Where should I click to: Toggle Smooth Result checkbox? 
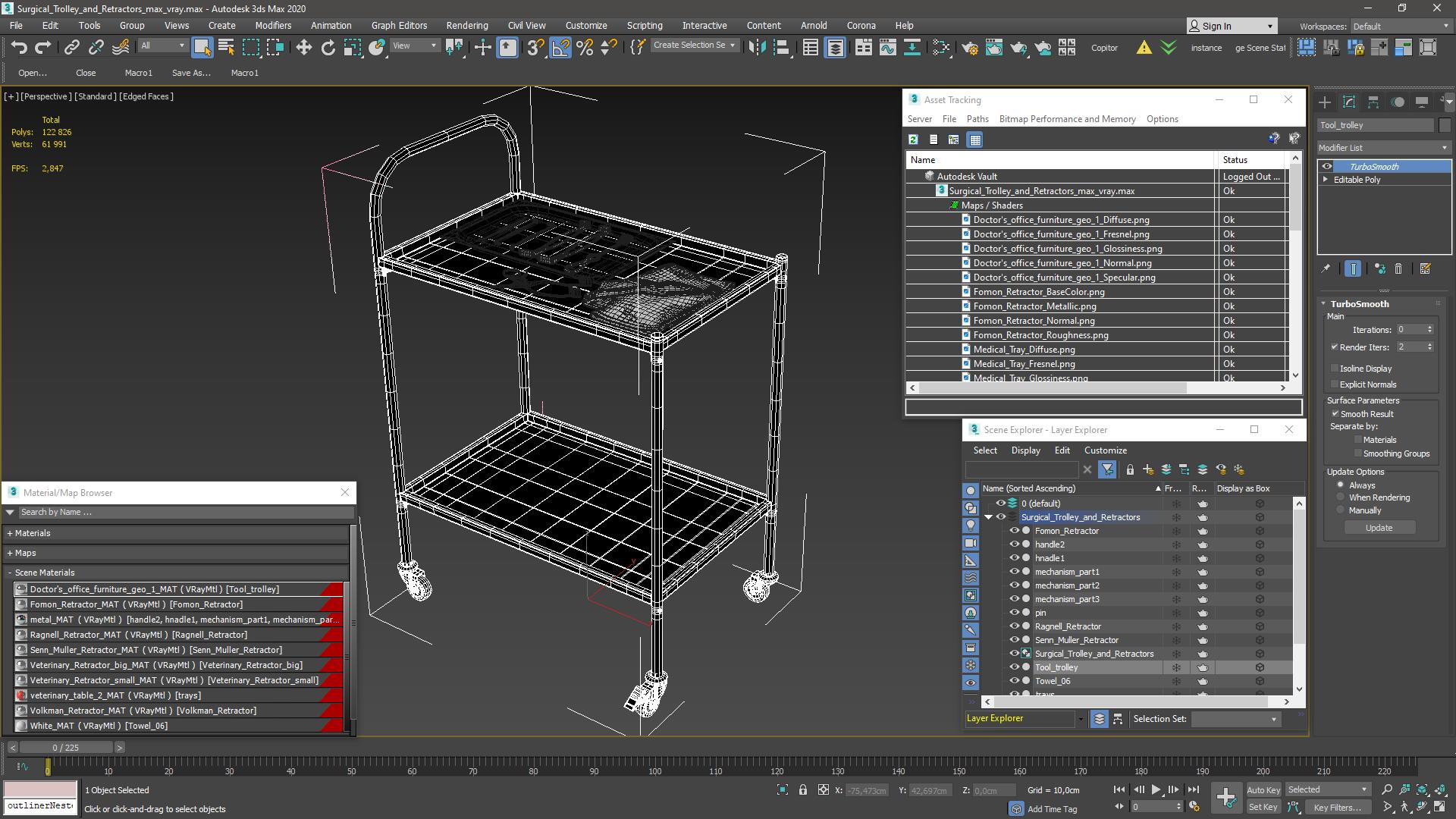coord(1335,414)
